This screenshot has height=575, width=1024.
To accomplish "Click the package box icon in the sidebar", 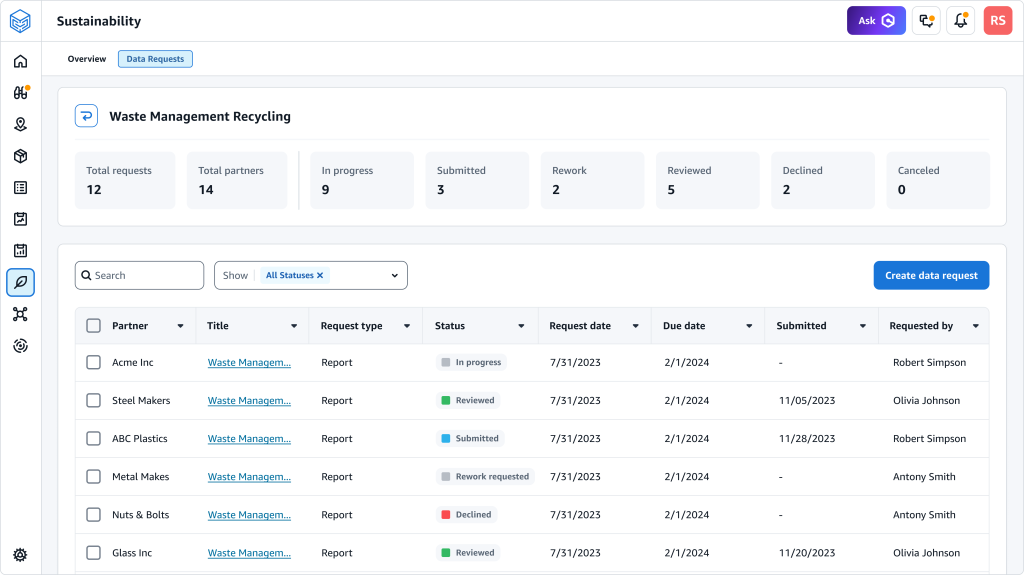I will [20, 156].
